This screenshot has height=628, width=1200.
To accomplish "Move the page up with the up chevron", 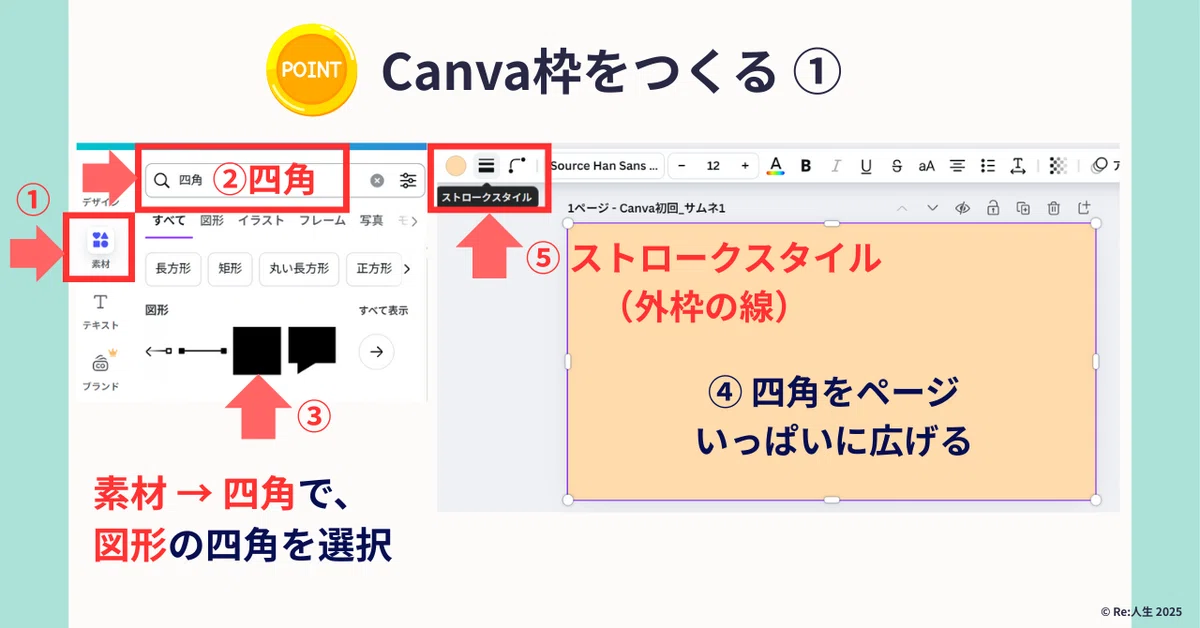I will pos(902,208).
